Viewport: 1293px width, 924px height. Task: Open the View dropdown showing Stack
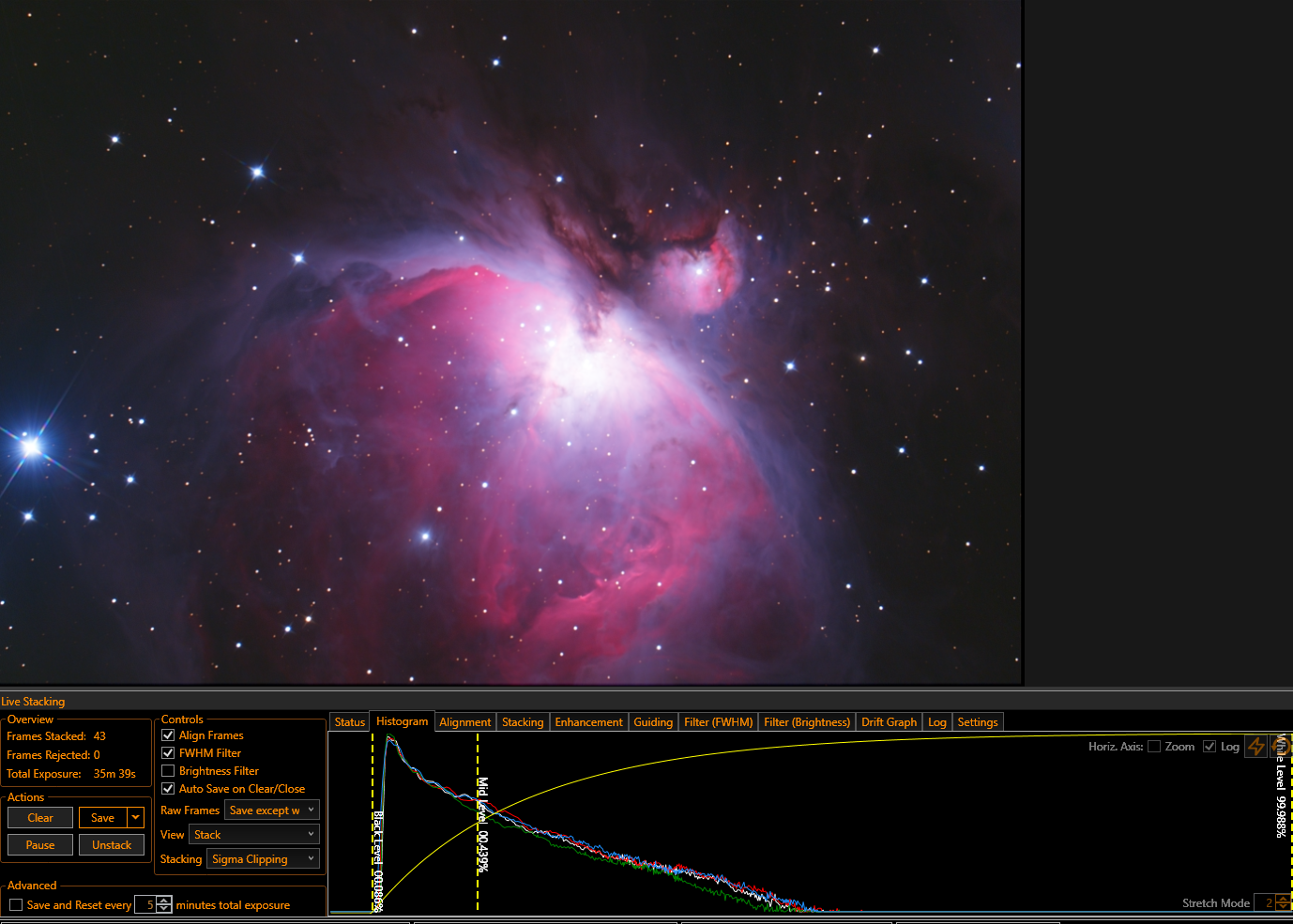click(x=254, y=834)
